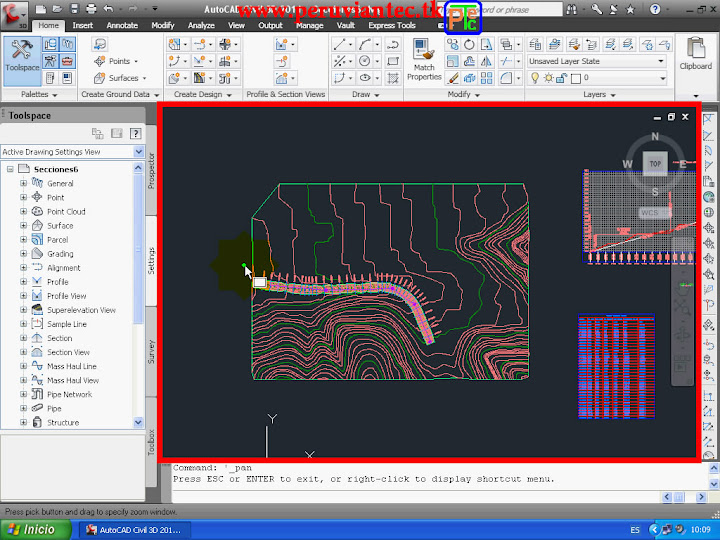
Task: Expand the Alignment tree node
Action: 23,268
